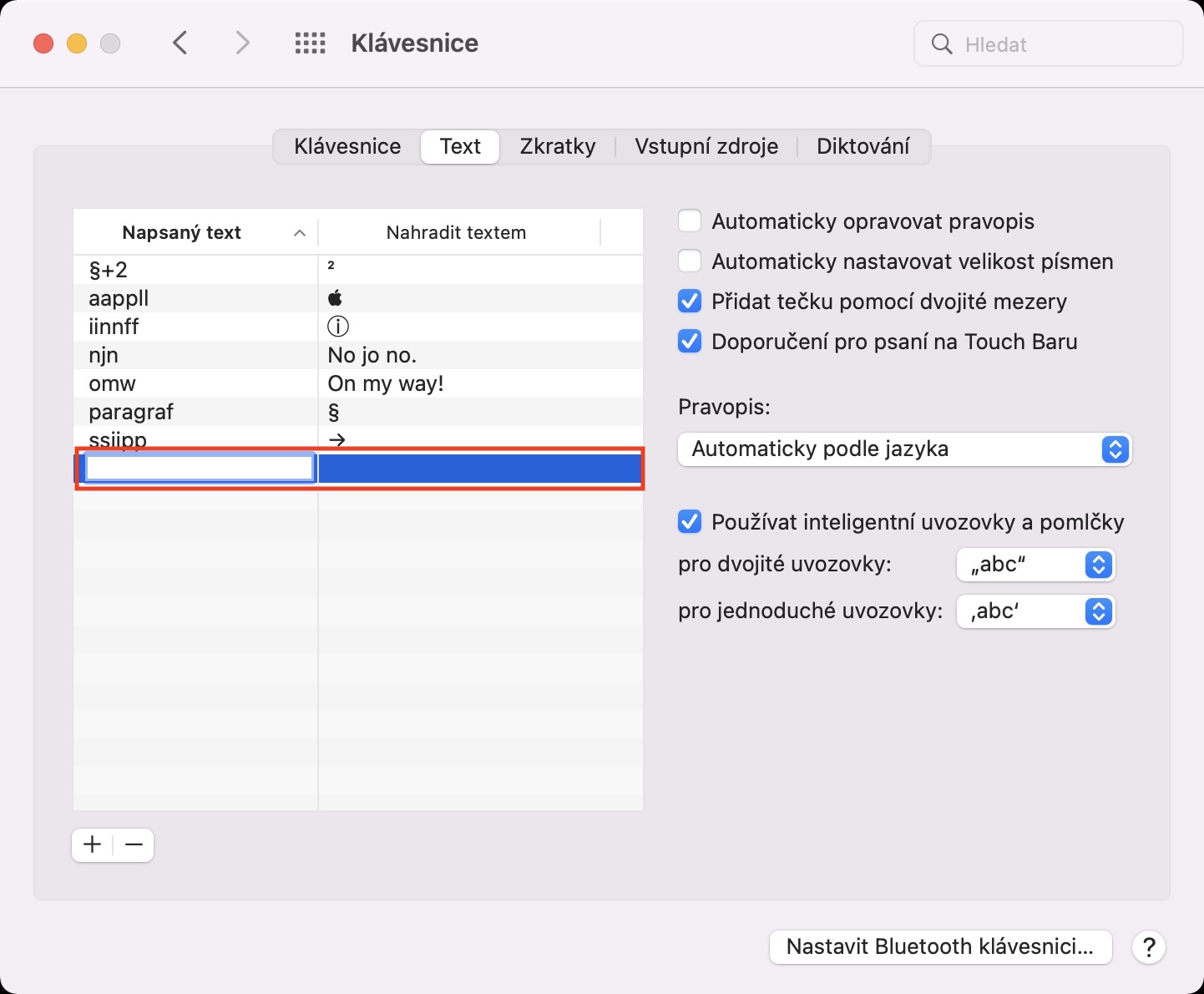The image size is (1204, 994).
Task: Open the Diktování tab
Action: coord(863,147)
